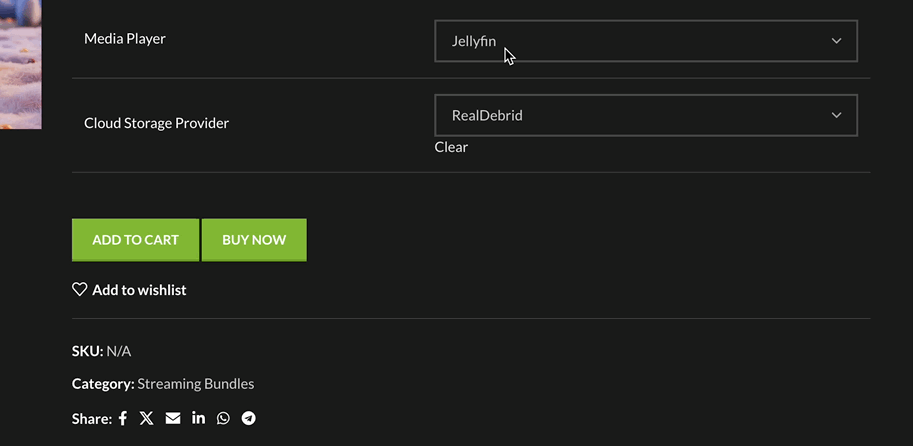Click the Add to wishlist link
Image resolution: width=913 pixels, height=446 pixels.
click(139, 290)
